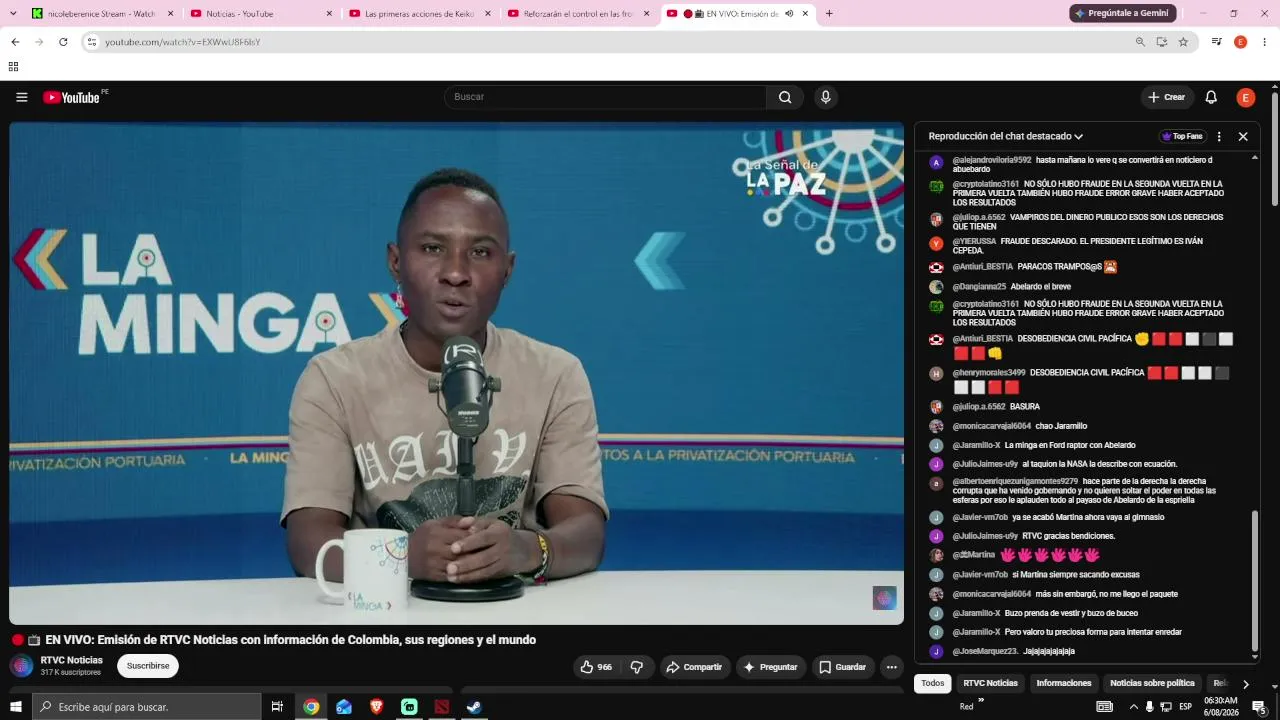Open the RTVC Noticias channel avatar
Viewport: 1280px width, 720px height.
click(x=21, y=666)
